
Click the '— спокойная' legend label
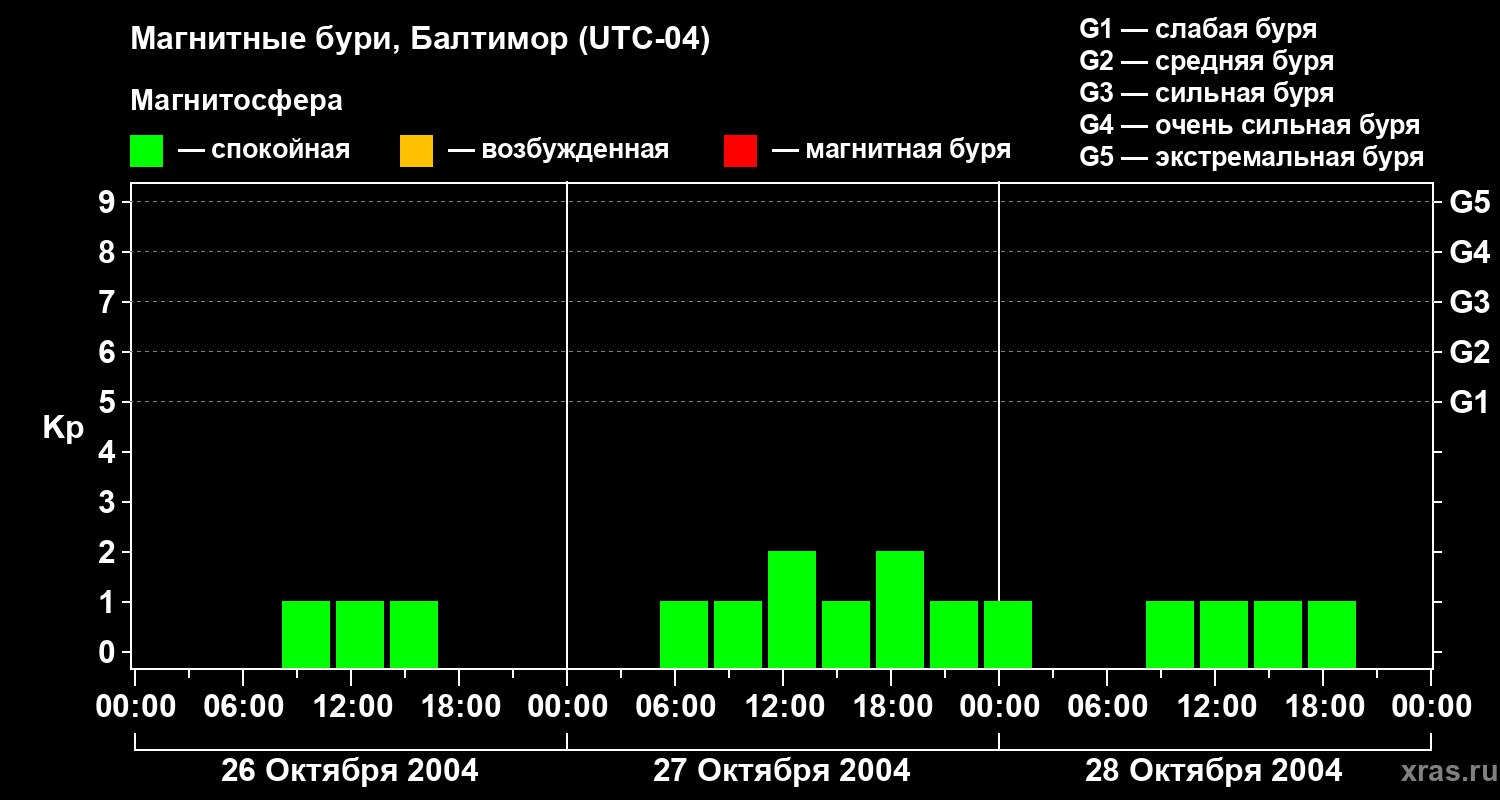tap(264, 150)
